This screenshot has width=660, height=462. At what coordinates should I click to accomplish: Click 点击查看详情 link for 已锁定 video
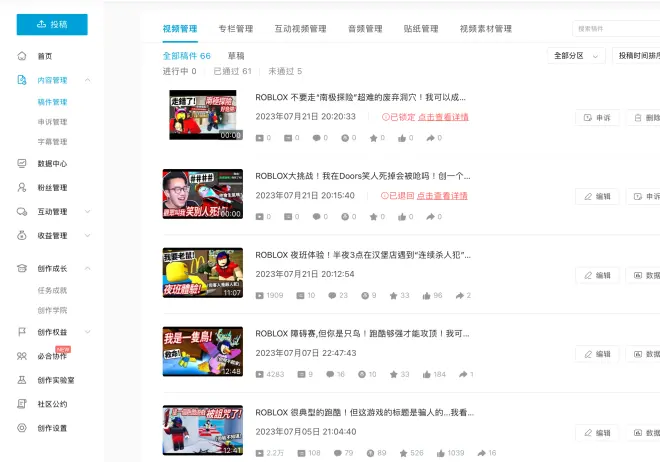(443, 117)
